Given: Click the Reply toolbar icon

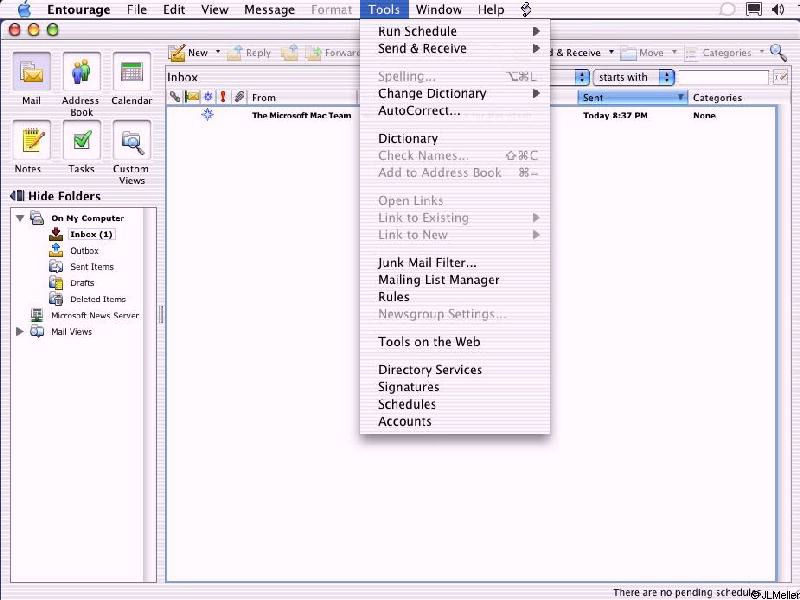Looking at the screenshot, I should (x=234, y=53).
